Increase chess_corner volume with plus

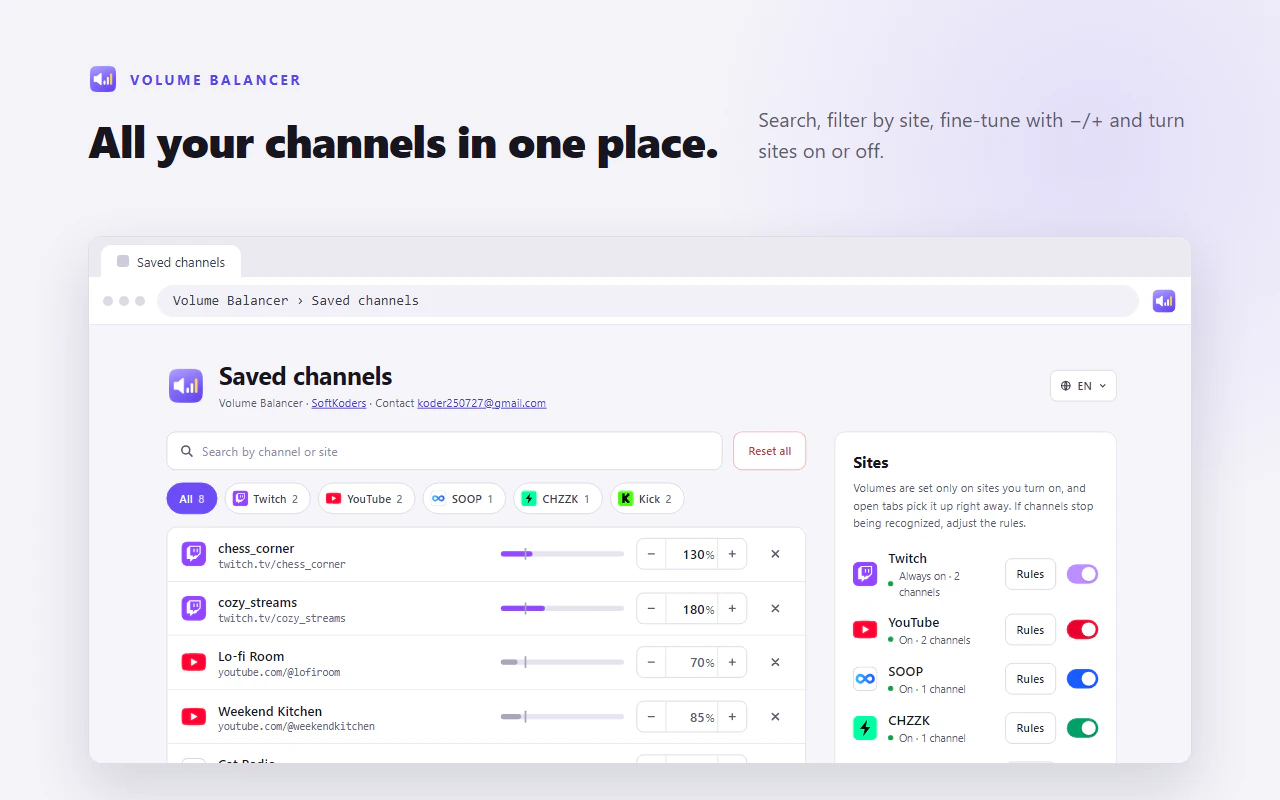(732, 554)
